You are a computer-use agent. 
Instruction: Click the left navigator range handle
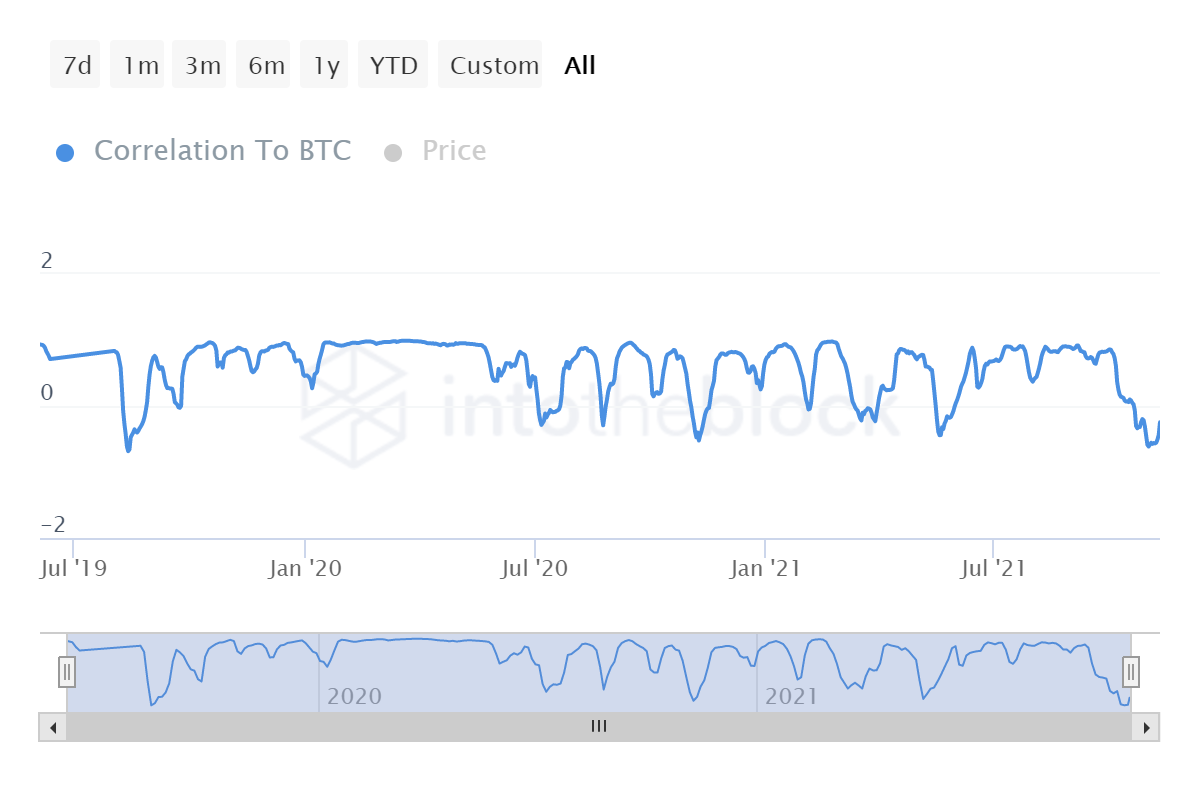point(67,672)
